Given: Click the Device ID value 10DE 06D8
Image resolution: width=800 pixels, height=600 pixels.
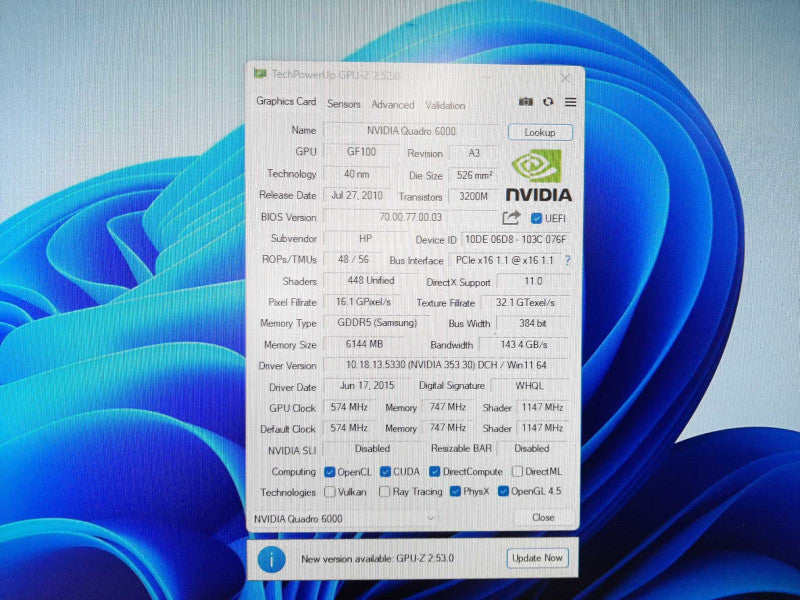Looking at the screenshot, I should [x=515, y=239].
